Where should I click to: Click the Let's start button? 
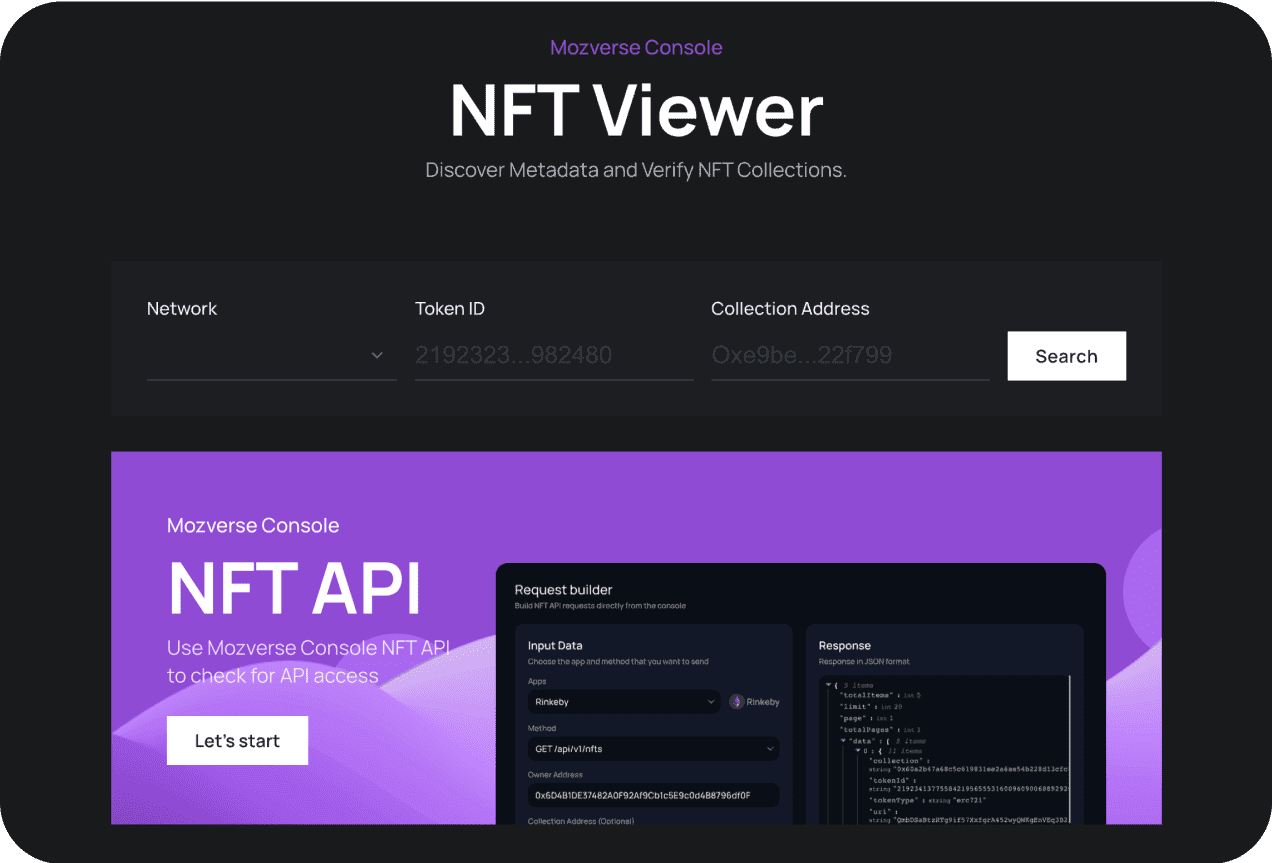pos(237,741)
